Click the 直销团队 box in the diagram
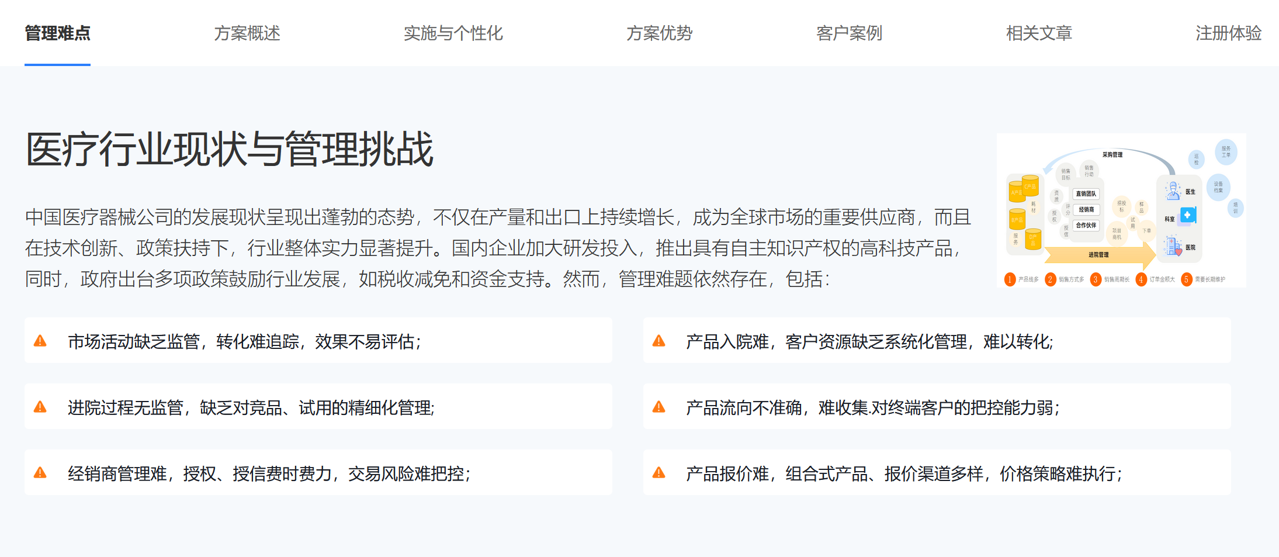This screenshot has height=557, width=1279. [x=1086, y=194]
